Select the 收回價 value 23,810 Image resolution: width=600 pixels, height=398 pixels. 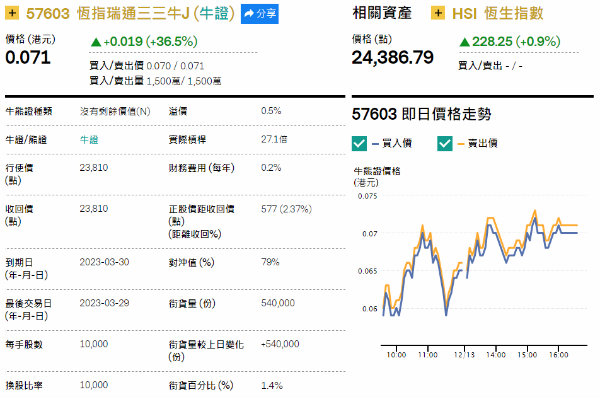(94, 209)
